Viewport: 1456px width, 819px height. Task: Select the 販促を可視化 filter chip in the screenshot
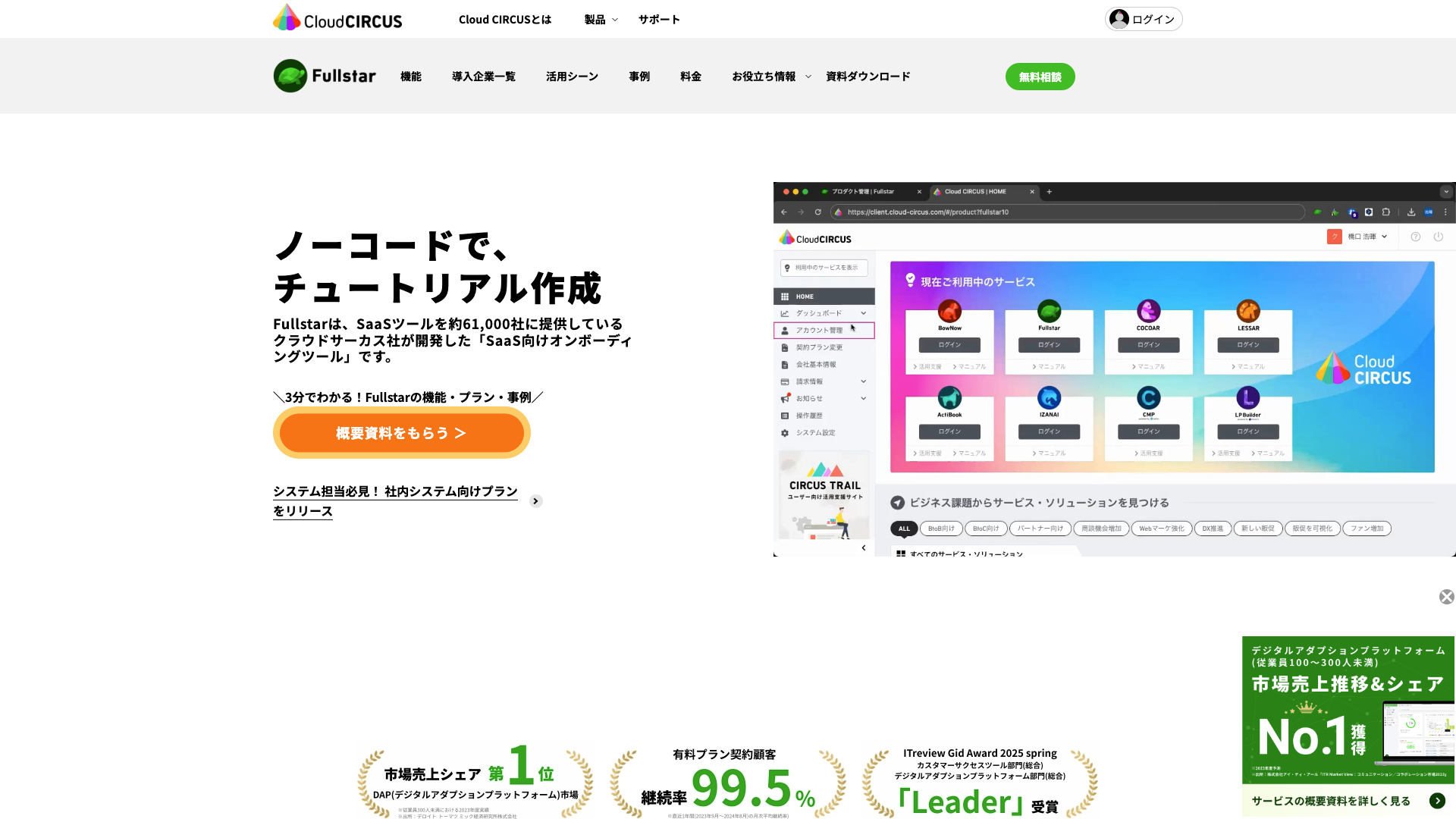1312,529
